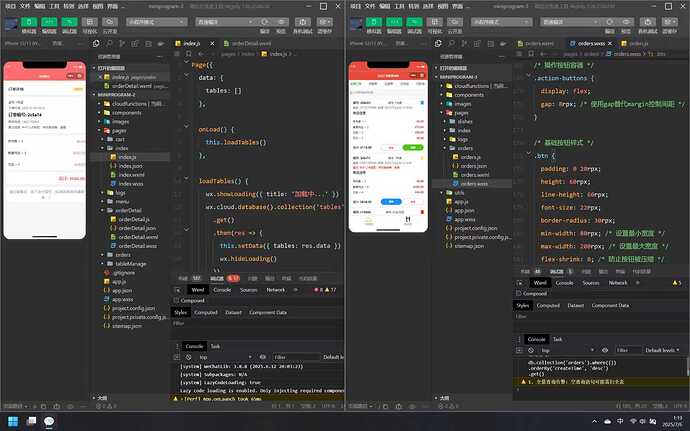The width and height of the screenshot is (690, 431).
Task: Open the mini-program mode dropdown in left window
Action: pyautogui.click(x=156, y=22)
